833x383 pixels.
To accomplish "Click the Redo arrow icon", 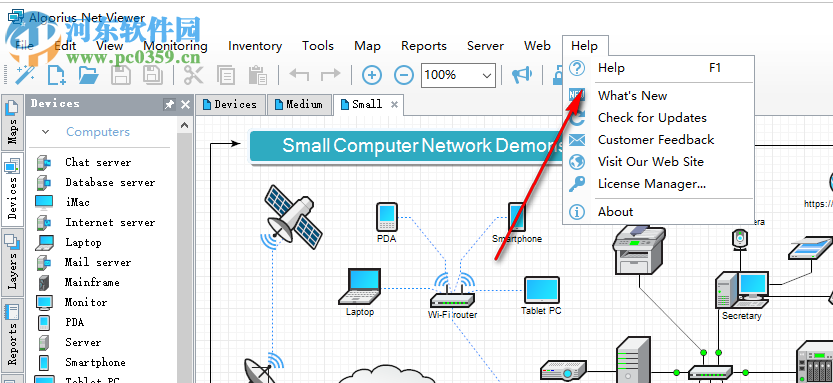I will coord(330,74).
